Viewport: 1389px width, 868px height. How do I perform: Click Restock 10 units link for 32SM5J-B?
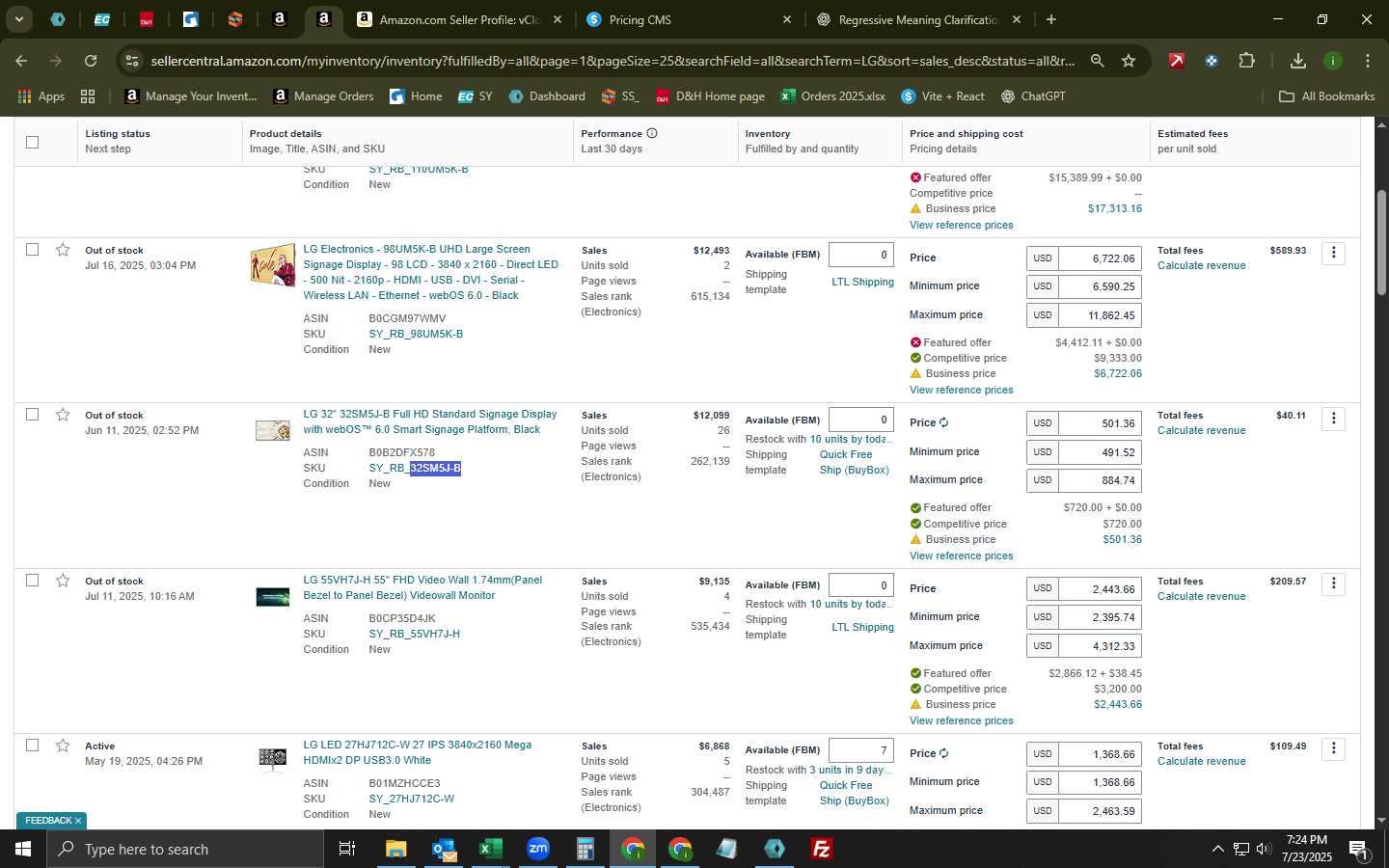(x=853, y=439)
